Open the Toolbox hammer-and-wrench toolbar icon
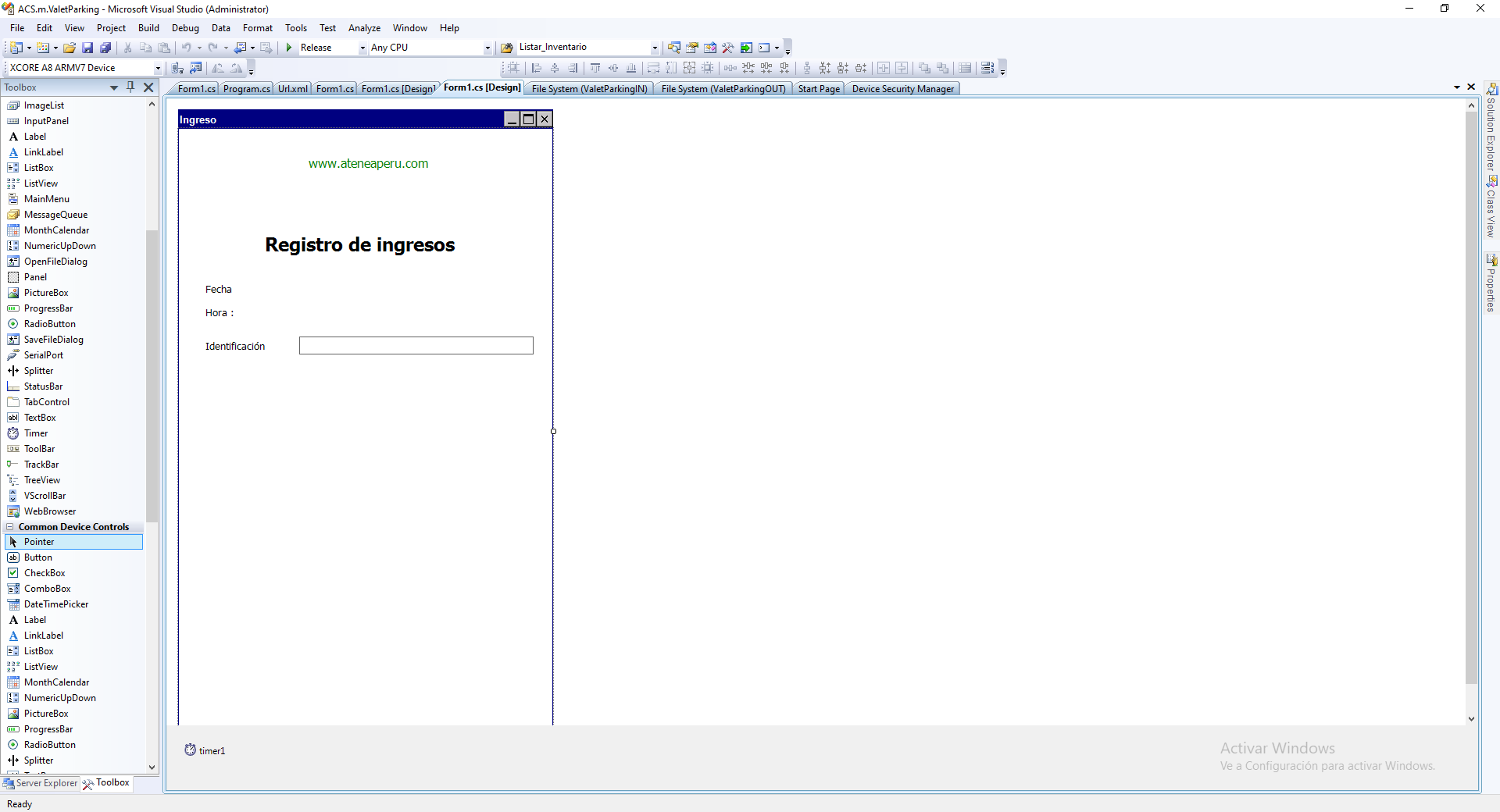Image resolution: width=1500 pixels, height=812 pixels. 728,48
